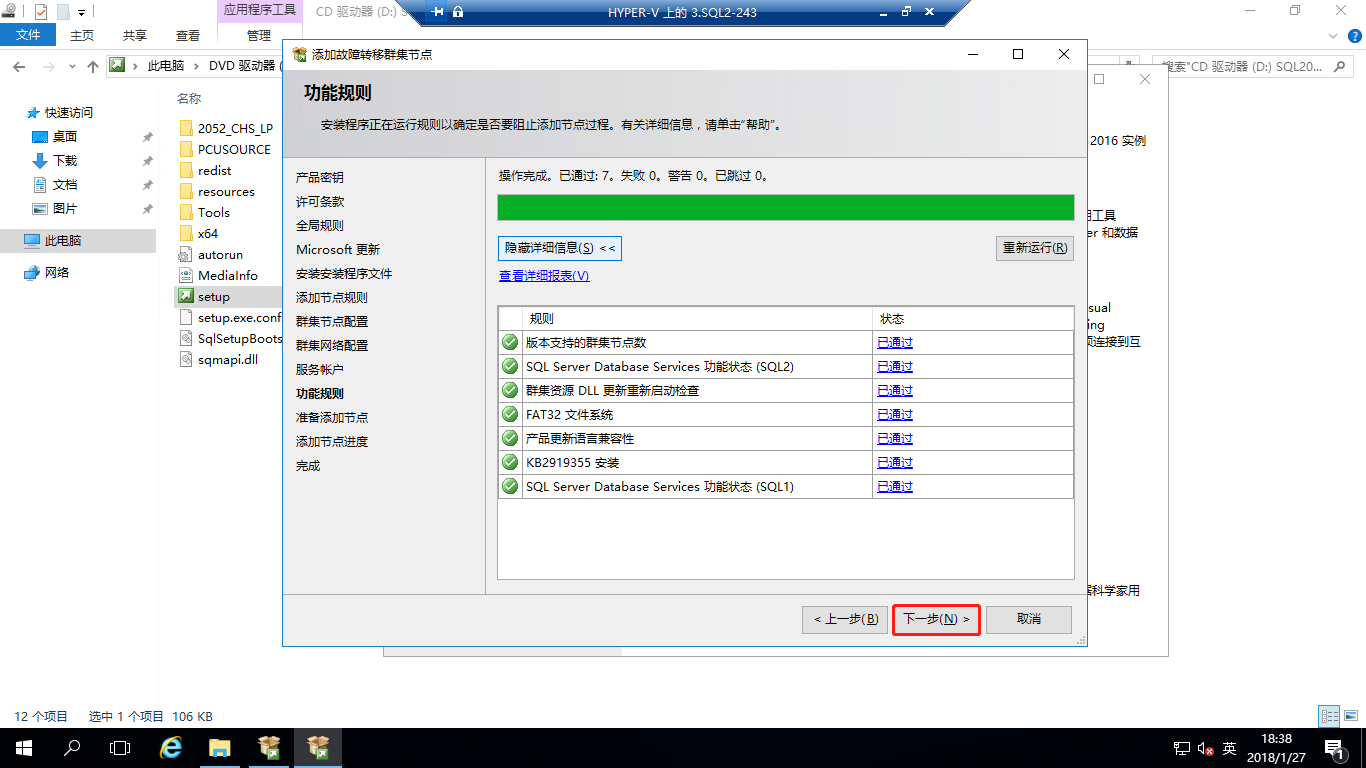Click green check icon for FAT32 文件系统
The image size is (1366, 768).
click(x=510, y=415)
